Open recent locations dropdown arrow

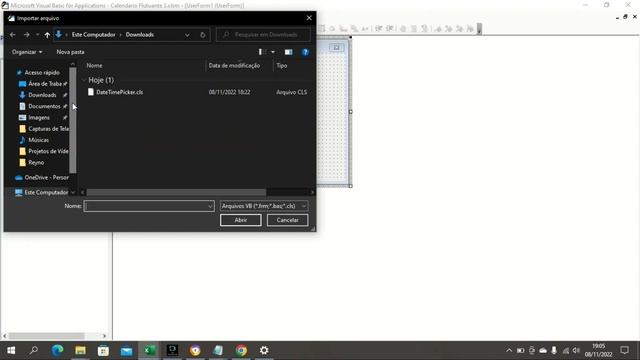[38, 35]
